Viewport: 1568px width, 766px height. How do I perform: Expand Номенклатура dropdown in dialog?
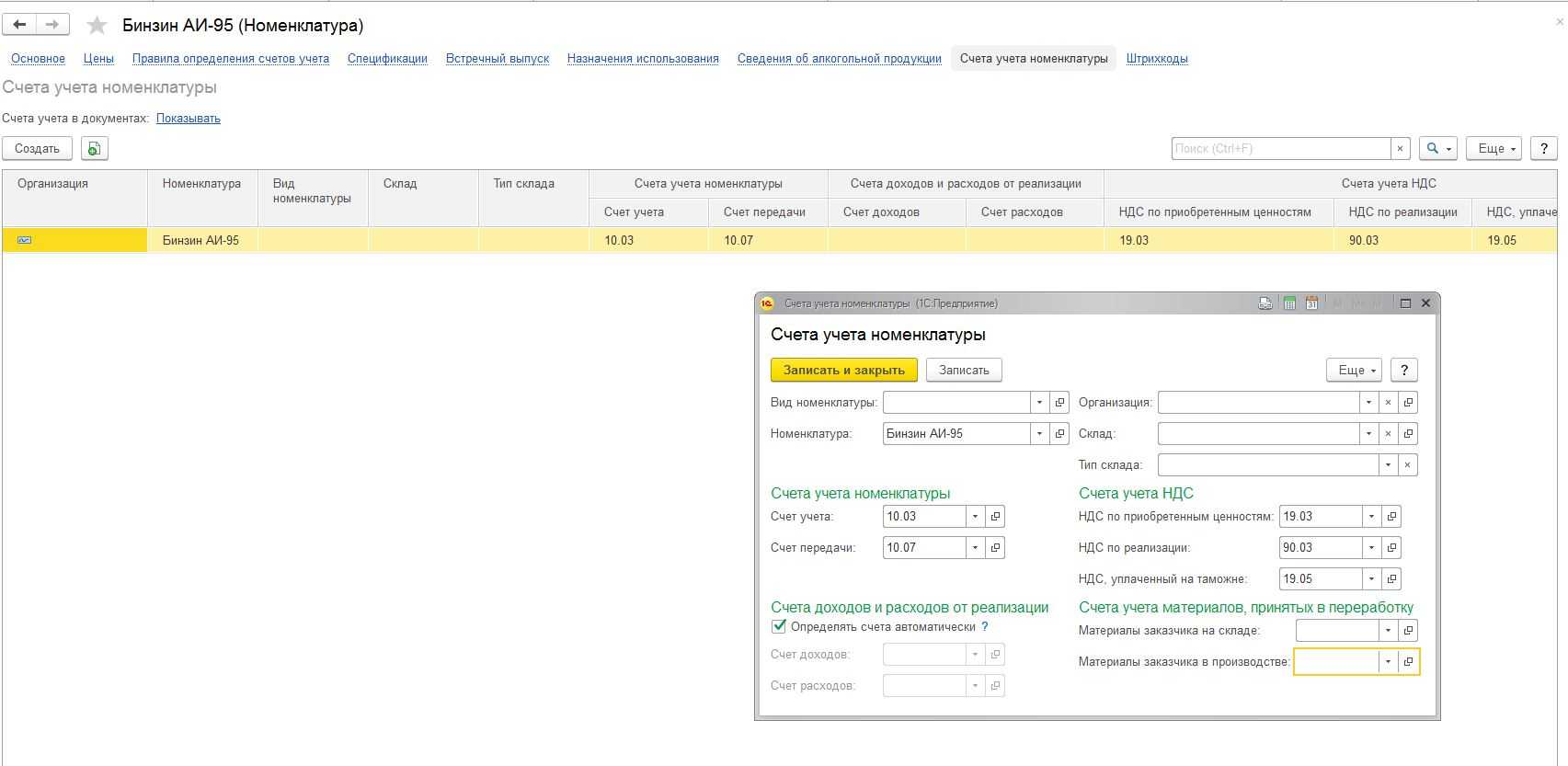[x=1039, y=433]
